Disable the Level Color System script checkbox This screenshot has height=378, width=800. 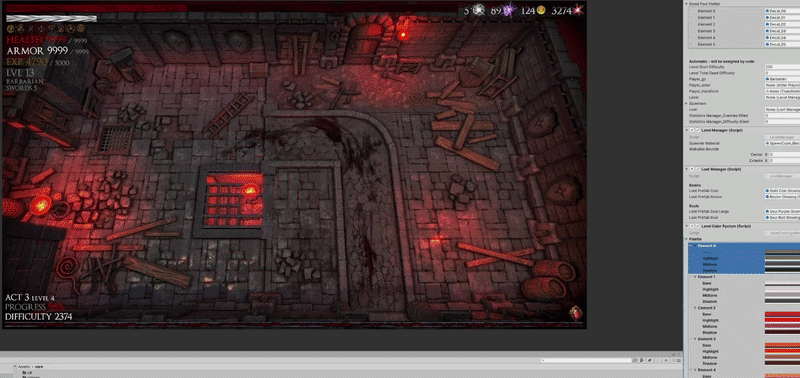tap(697, 226)
